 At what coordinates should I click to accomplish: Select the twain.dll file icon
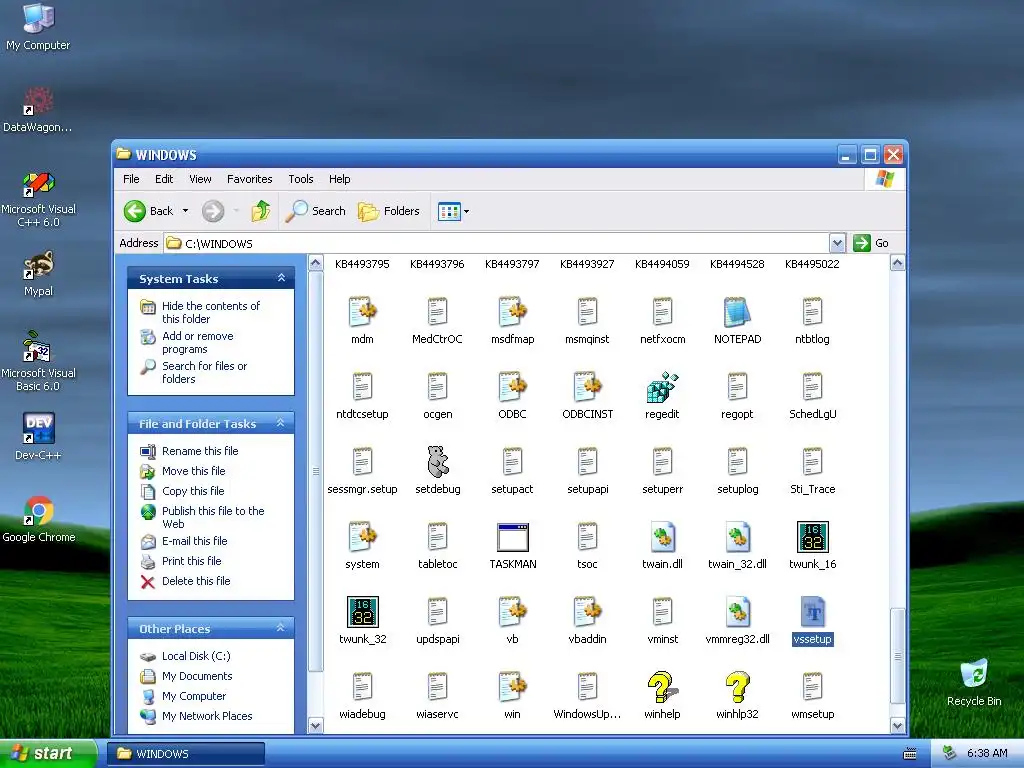662,537
